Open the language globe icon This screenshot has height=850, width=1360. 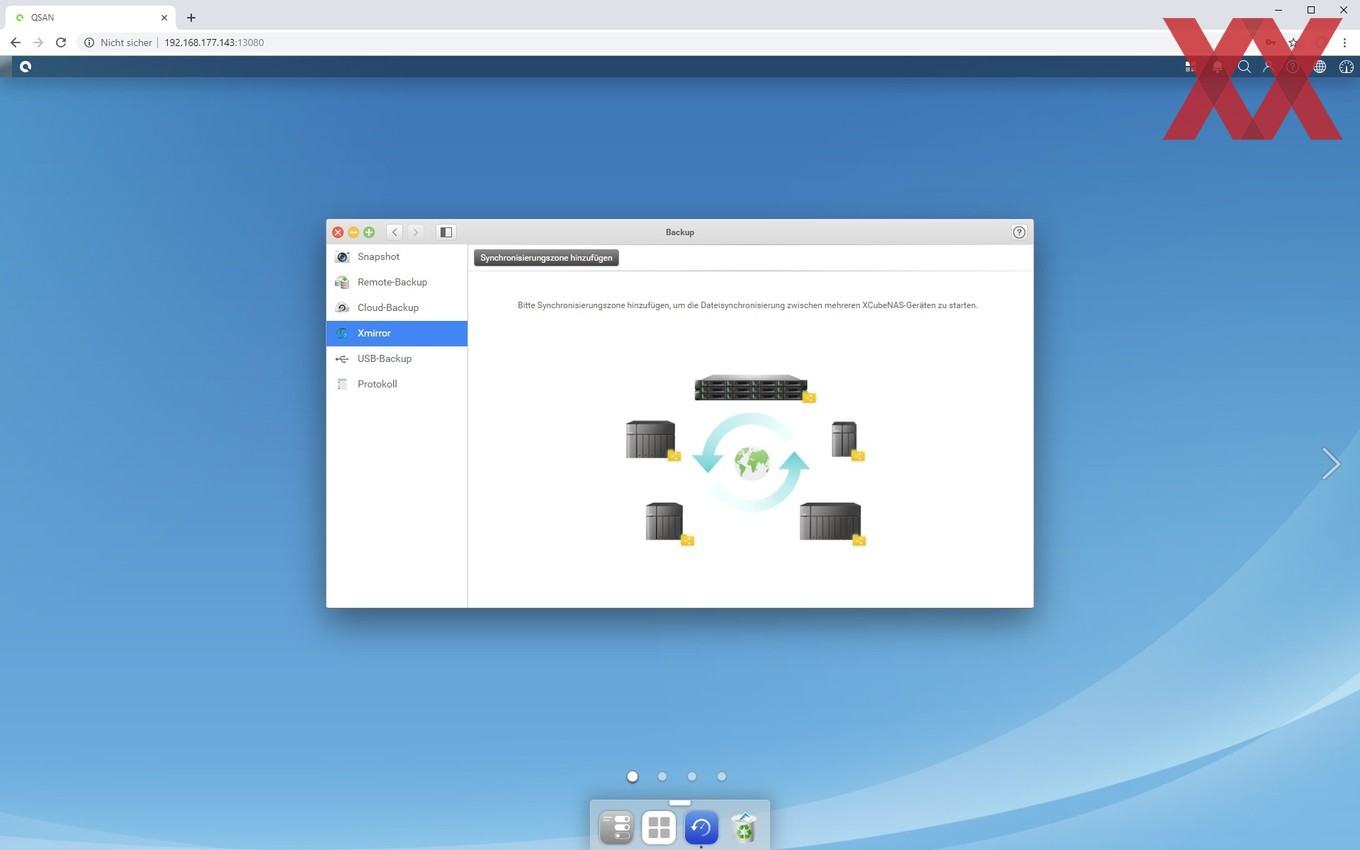pos(1320,67)
